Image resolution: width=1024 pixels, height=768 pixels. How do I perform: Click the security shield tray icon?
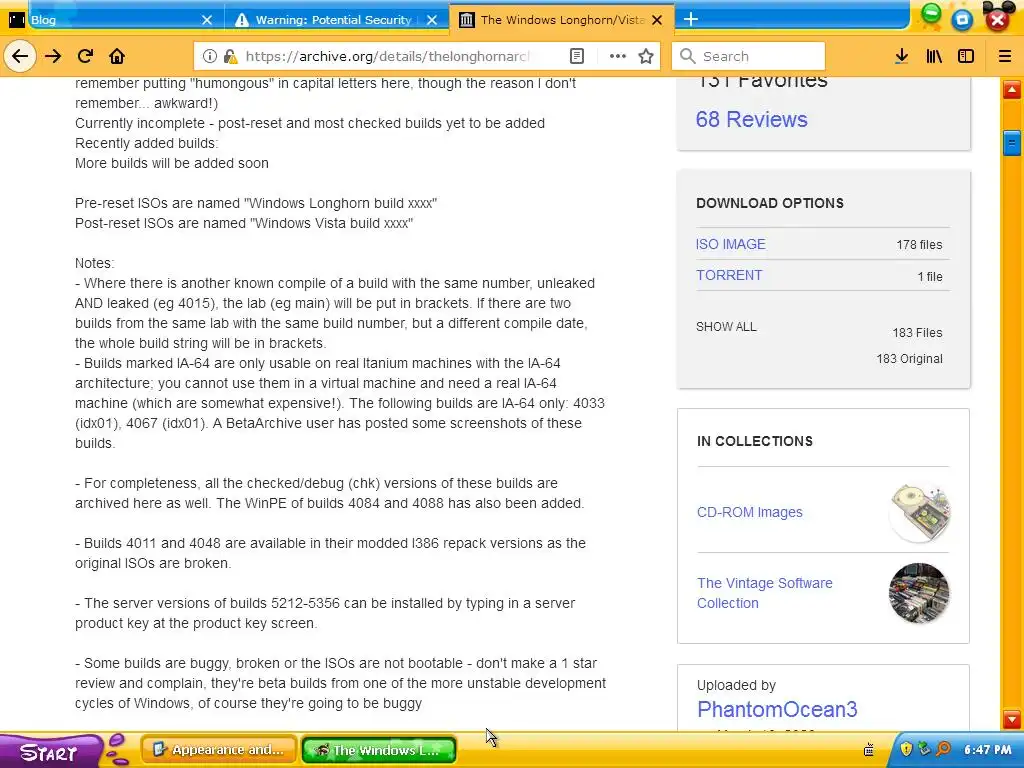(x=906, y=748)
